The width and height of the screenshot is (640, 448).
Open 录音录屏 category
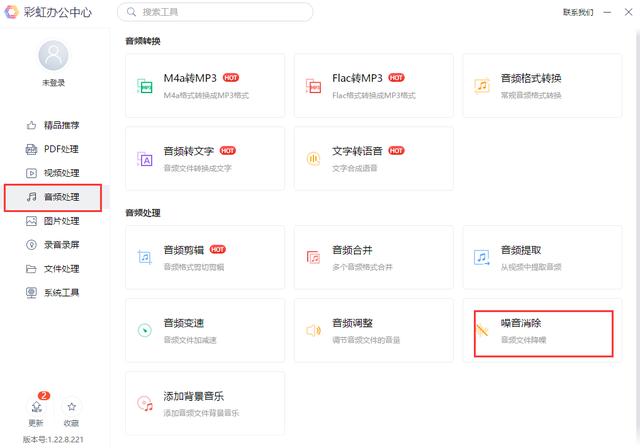coord(53,245)
